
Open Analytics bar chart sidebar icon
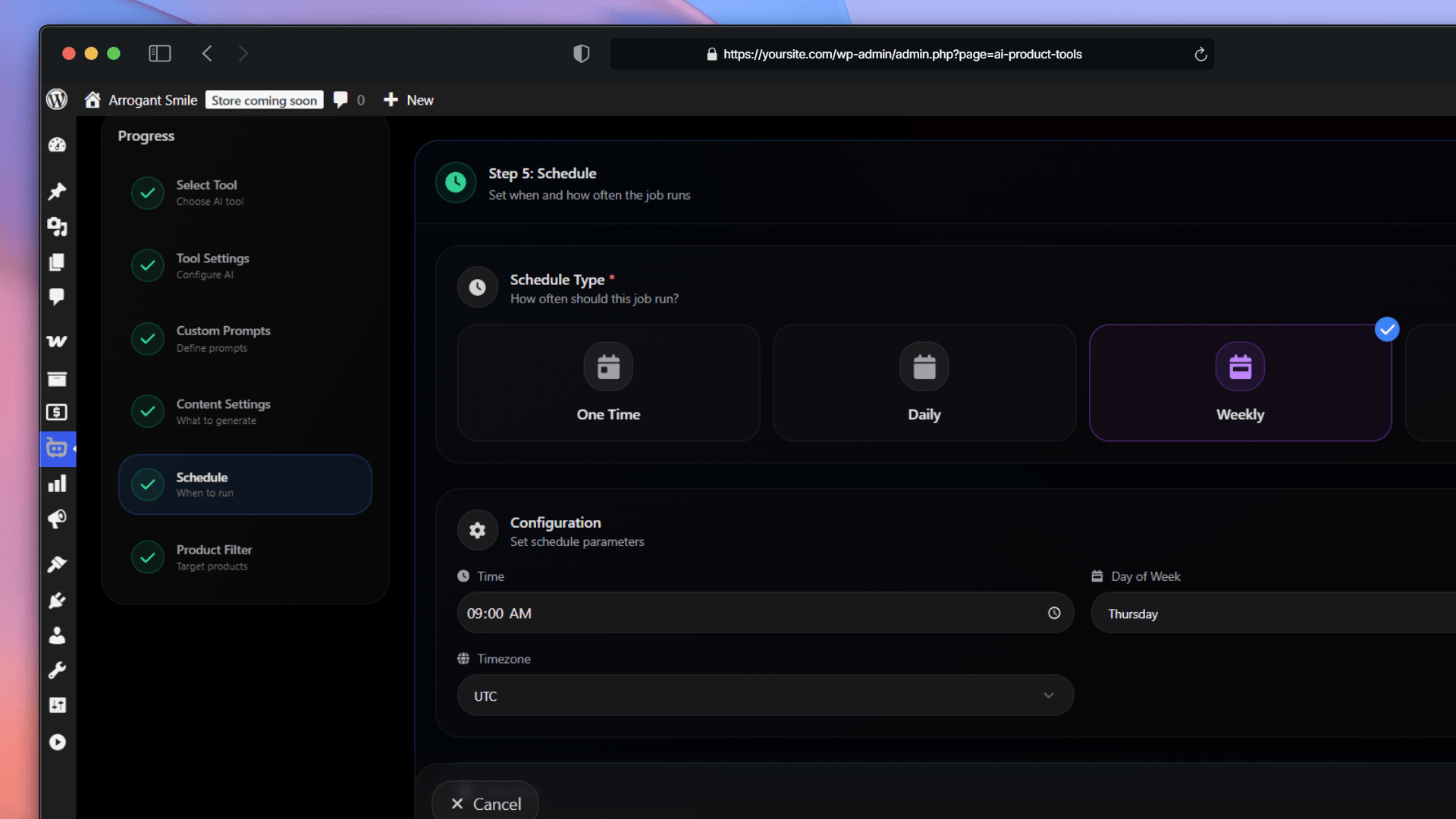point(57,484)
